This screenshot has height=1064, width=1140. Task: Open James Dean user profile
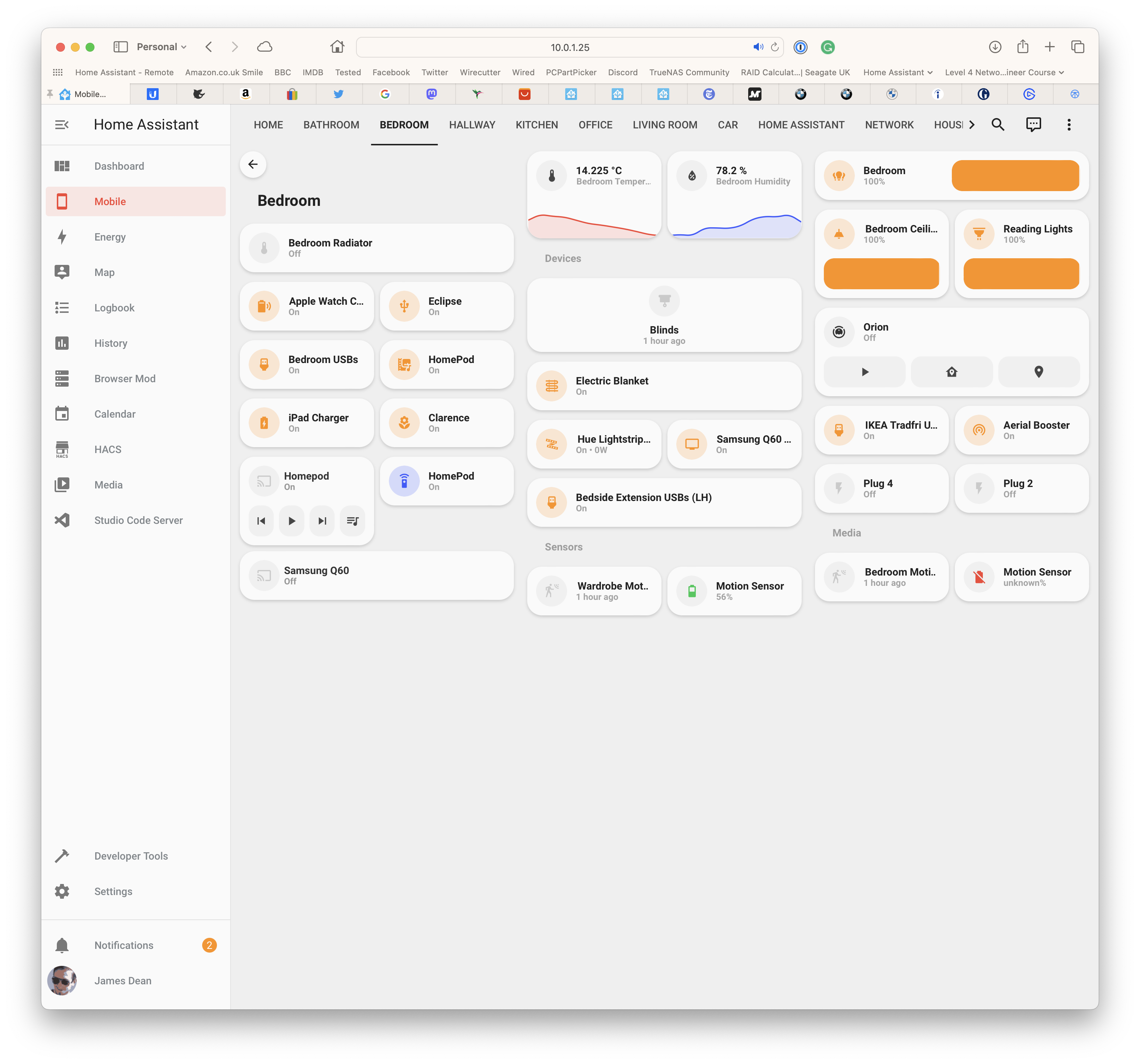pos(136,981)
